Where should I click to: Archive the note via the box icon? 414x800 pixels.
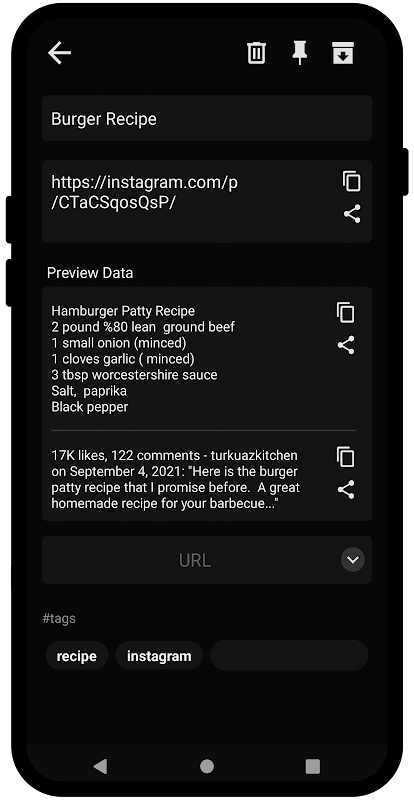coord(343,53)
